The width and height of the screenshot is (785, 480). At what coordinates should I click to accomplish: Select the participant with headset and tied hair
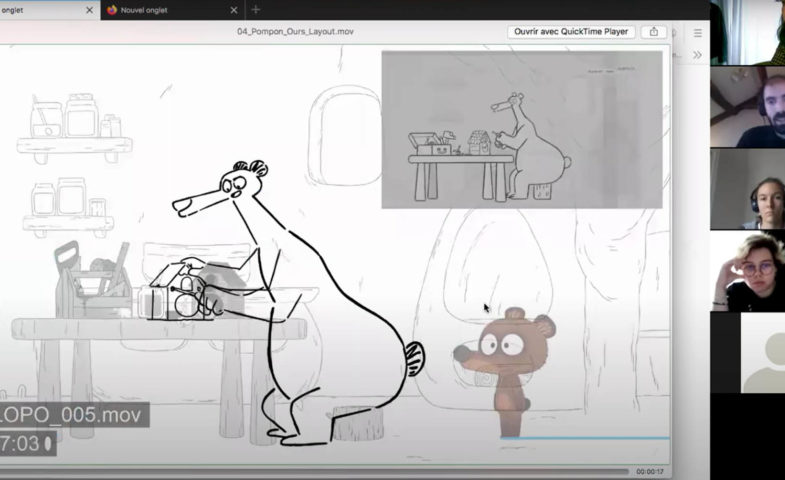pyautogui.click(x=747, y=189)
